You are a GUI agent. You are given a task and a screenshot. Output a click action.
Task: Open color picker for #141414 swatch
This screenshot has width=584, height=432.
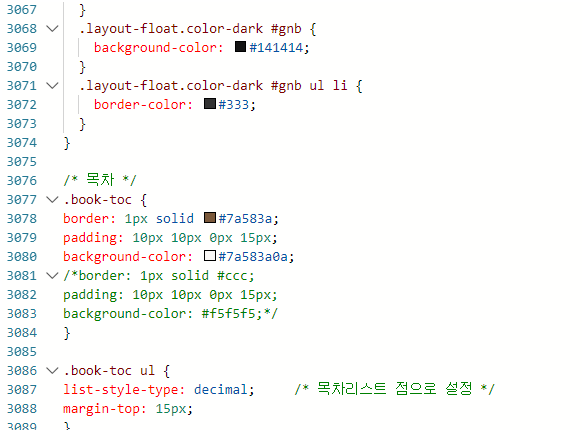tap(241, 47)
